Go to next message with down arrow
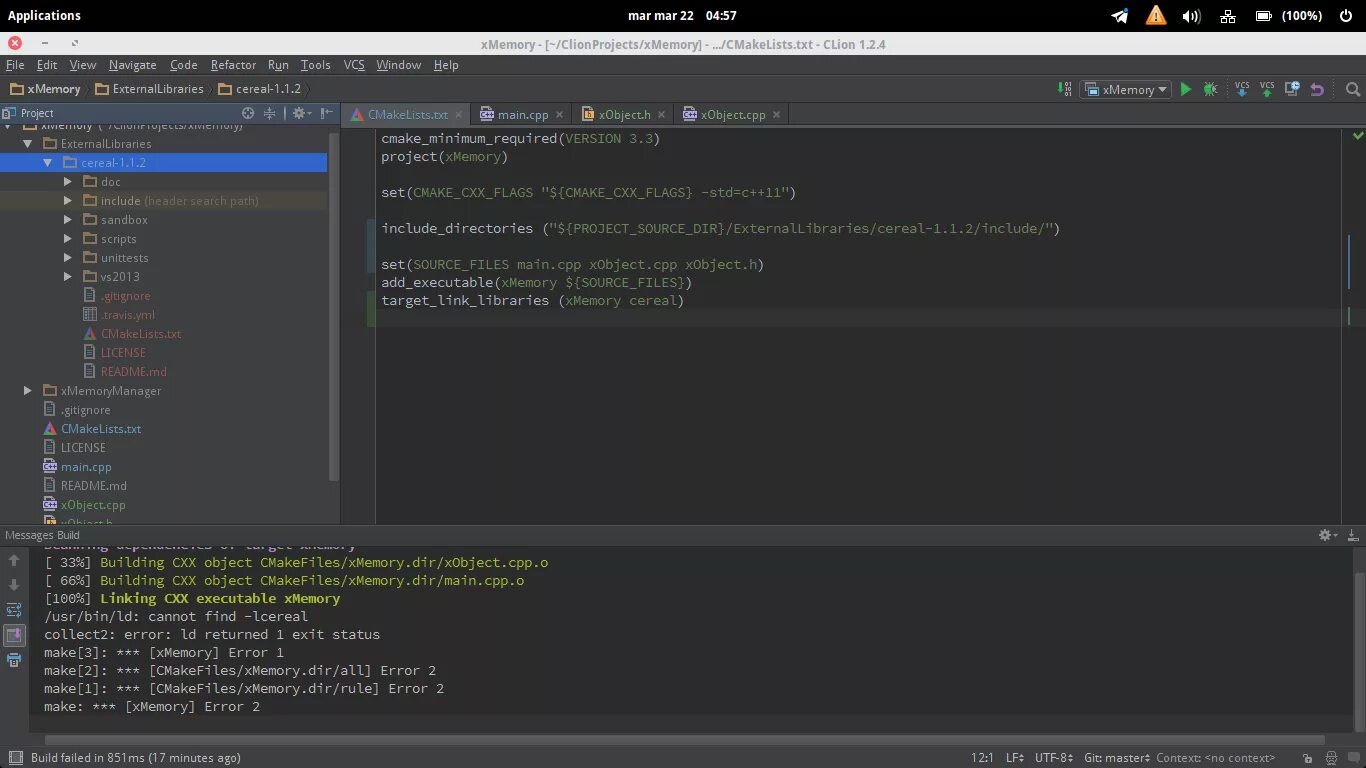This screenshot has height=768, width=1366. click(14, 585)
